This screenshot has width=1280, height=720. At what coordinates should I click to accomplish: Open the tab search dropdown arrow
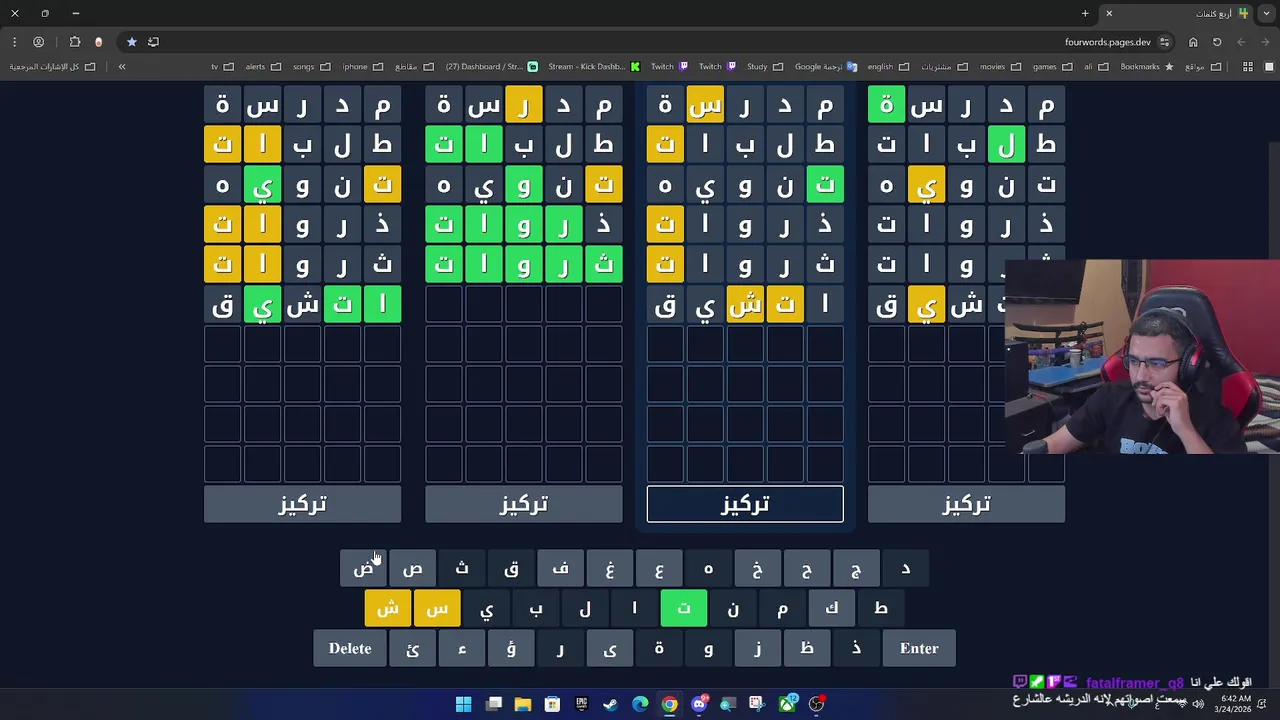pyautogui.click(x=1267, y=13)
